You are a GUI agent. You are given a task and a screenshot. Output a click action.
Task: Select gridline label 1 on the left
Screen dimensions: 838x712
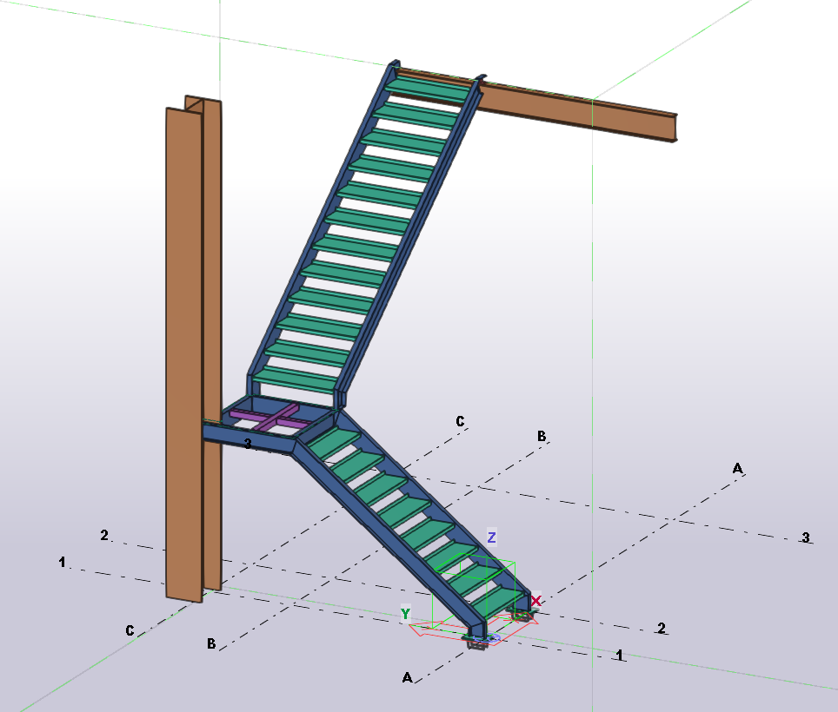62,562
